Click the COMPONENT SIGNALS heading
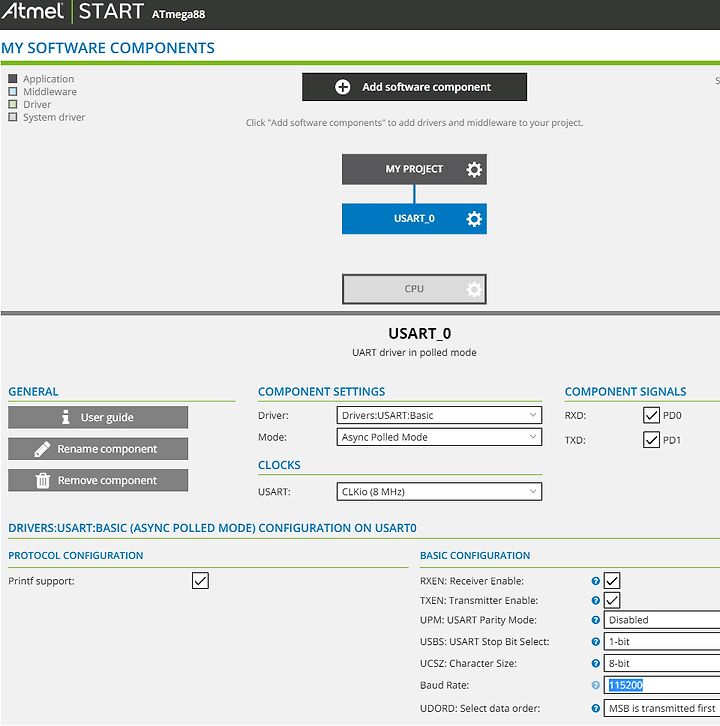720x726 pixels. pyautogui.click(x=626, y=392)
